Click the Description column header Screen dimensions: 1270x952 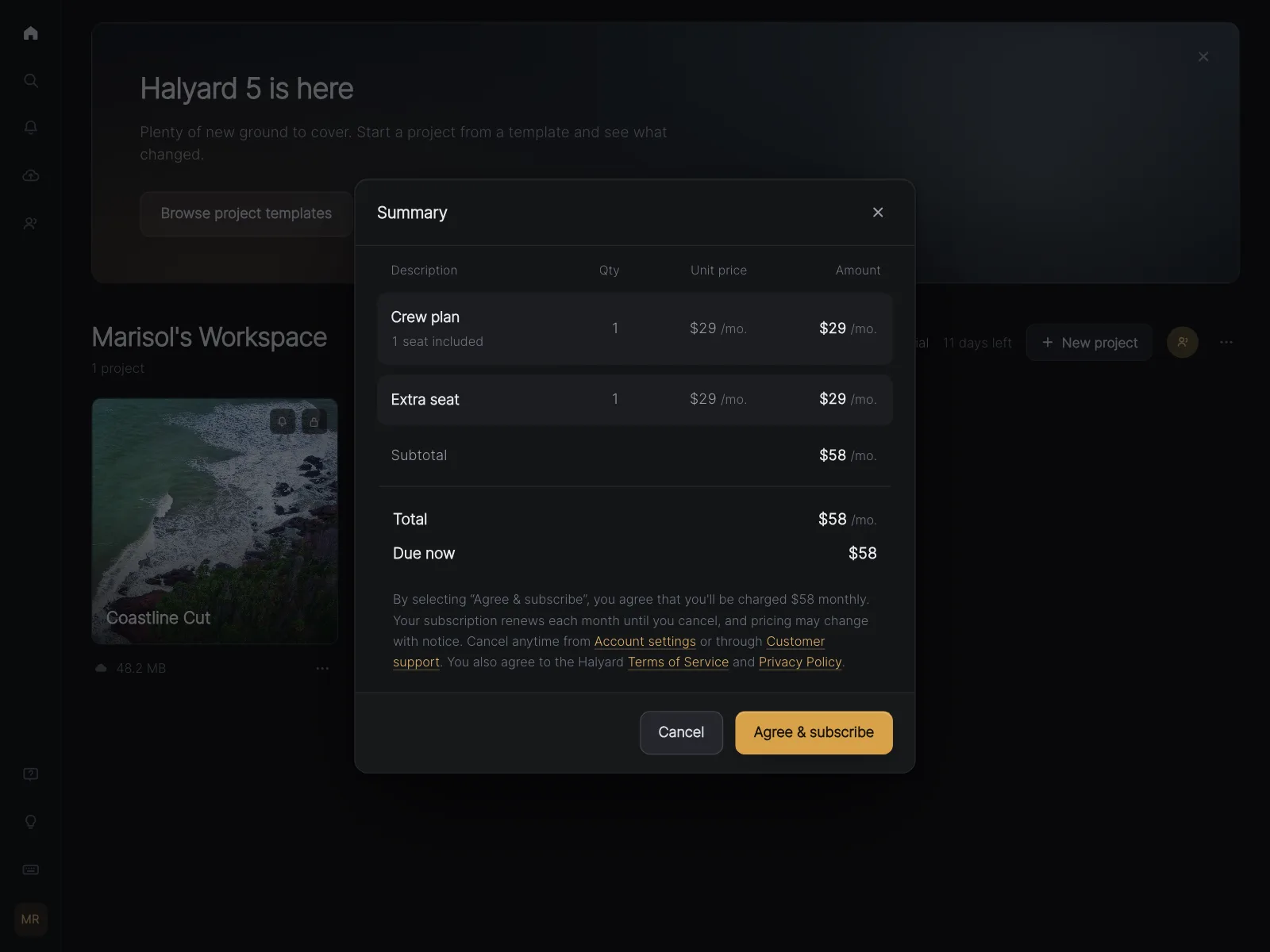coord(425,270)
